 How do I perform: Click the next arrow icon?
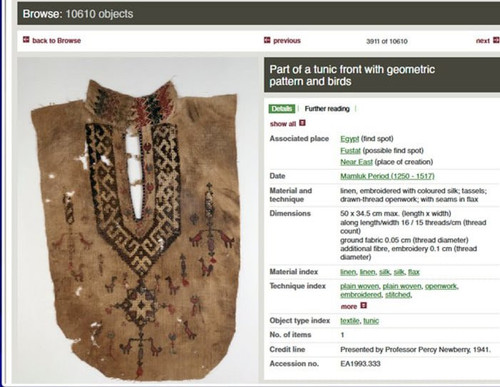[496, 40]
